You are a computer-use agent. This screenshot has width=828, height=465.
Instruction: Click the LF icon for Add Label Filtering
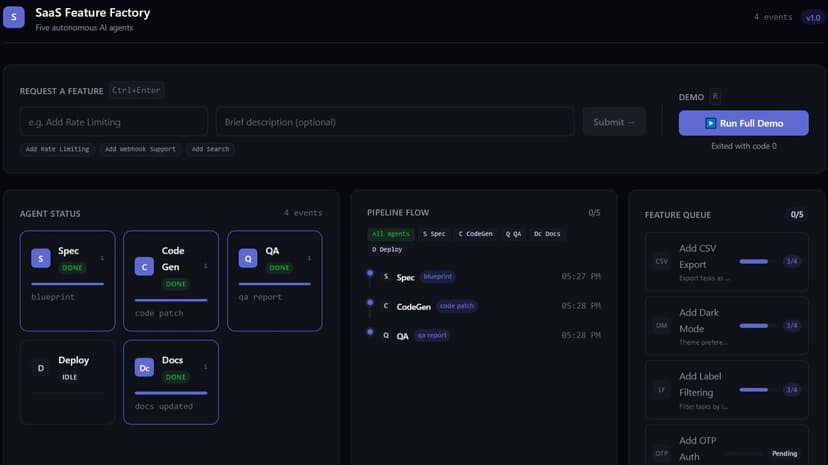(x=662, y=390)
